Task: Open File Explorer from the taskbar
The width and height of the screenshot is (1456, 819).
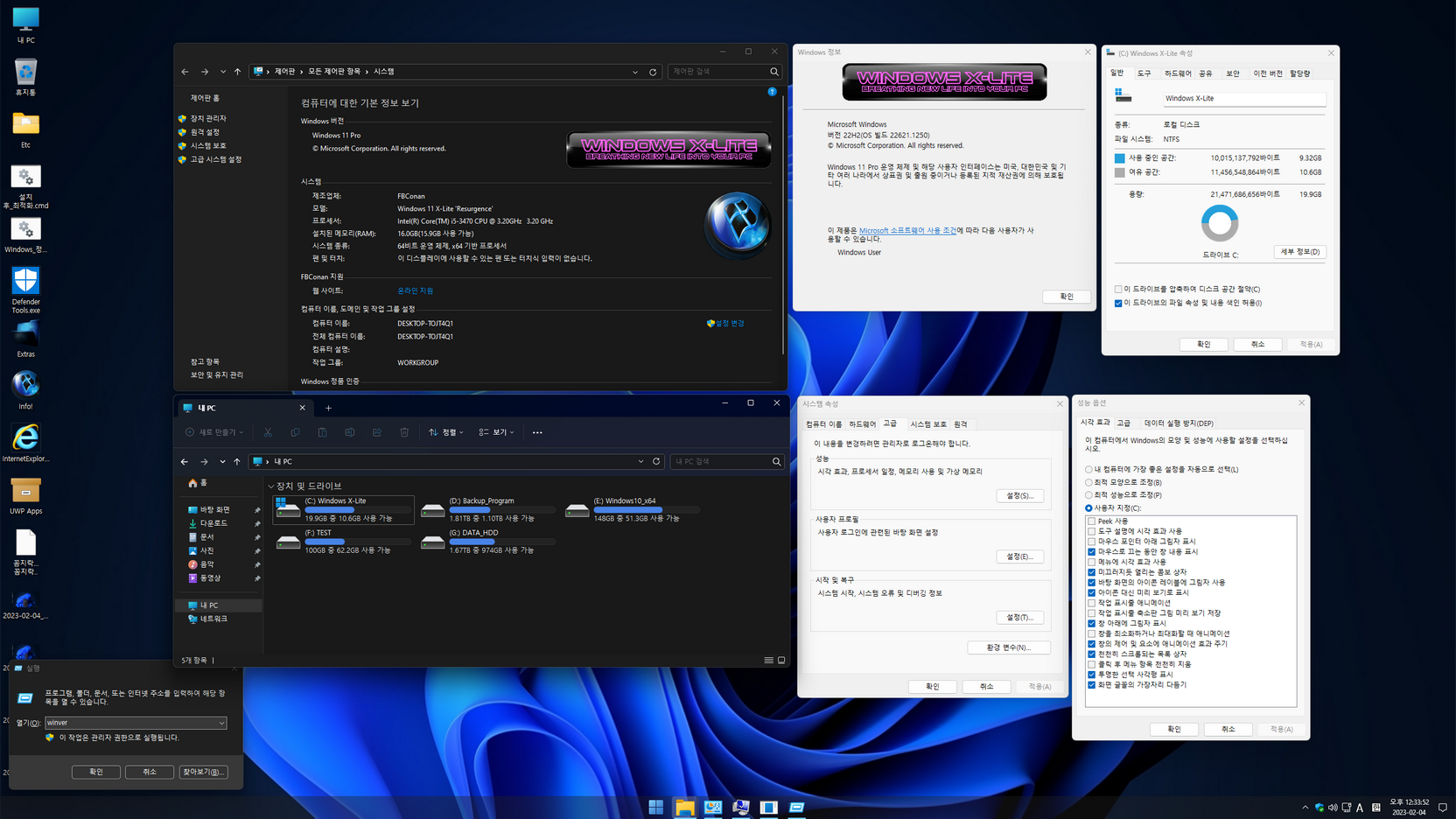Action: [684, 807]
